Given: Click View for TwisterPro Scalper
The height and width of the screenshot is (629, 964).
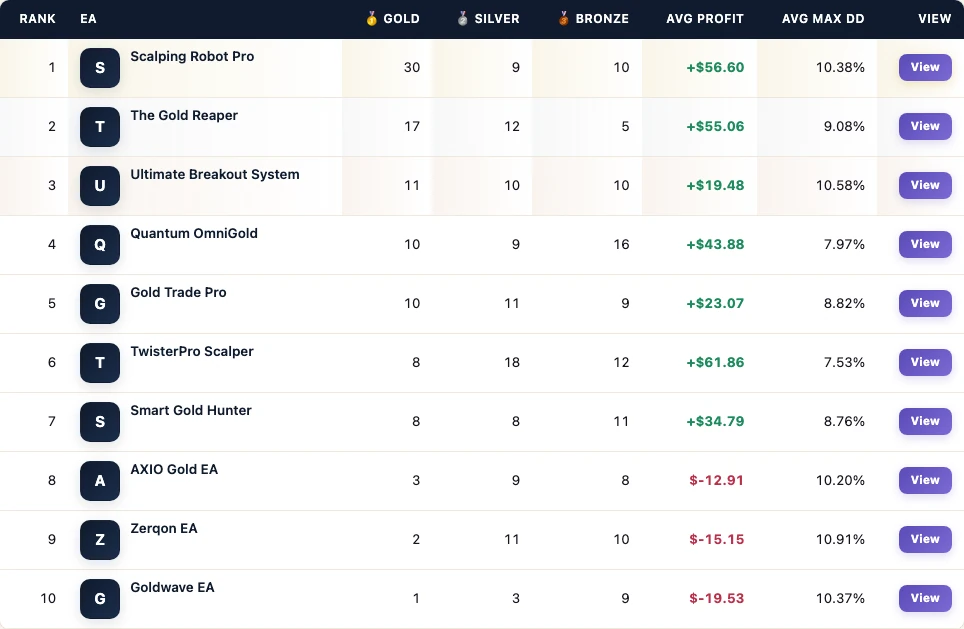Looking at the screenshot, I should 925,362.
